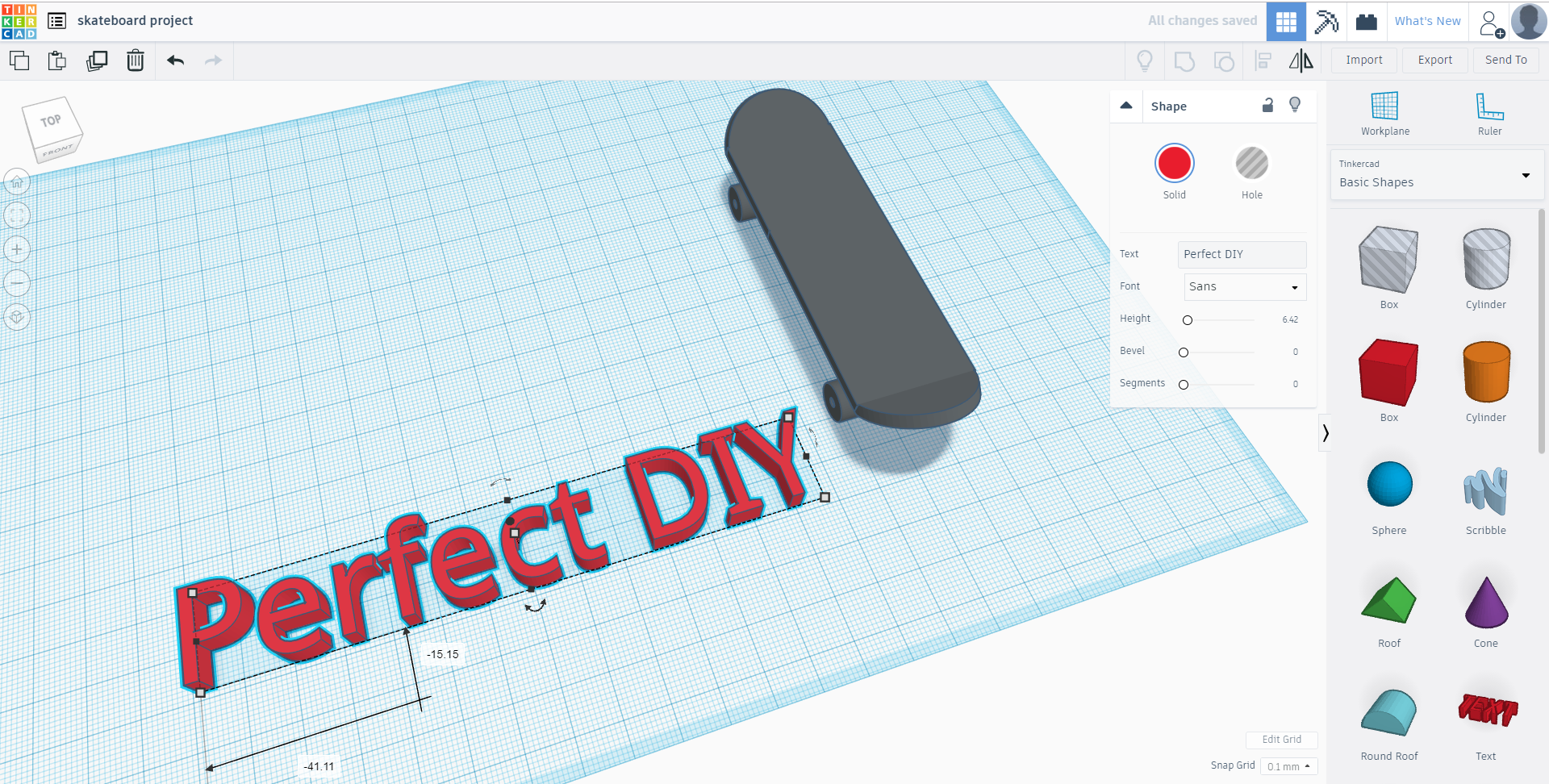Screen dimensions: 1549x784
Task: Click the skateboard project title
Action: coord(135,21)
